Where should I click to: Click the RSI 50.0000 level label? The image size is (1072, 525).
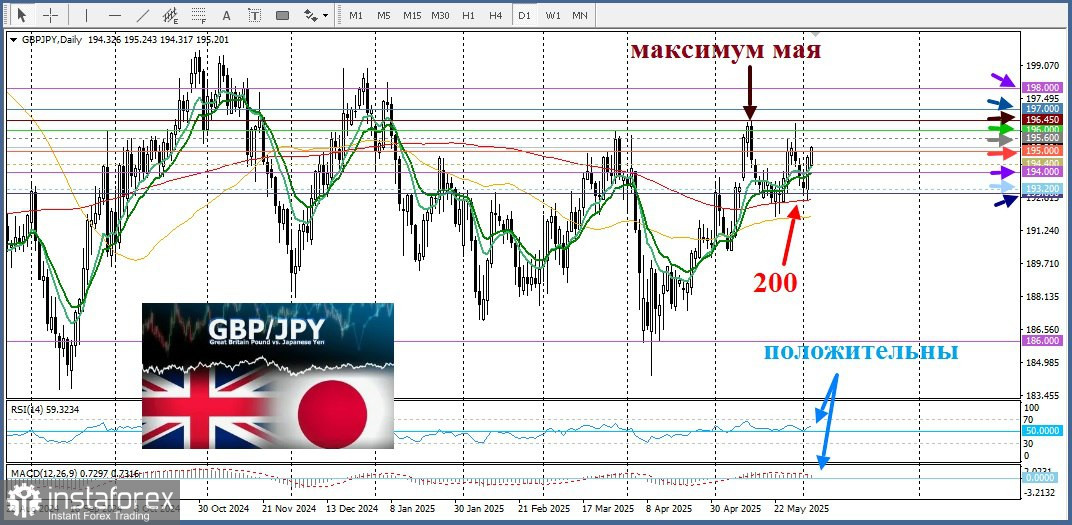click(x=1042, y=431)
